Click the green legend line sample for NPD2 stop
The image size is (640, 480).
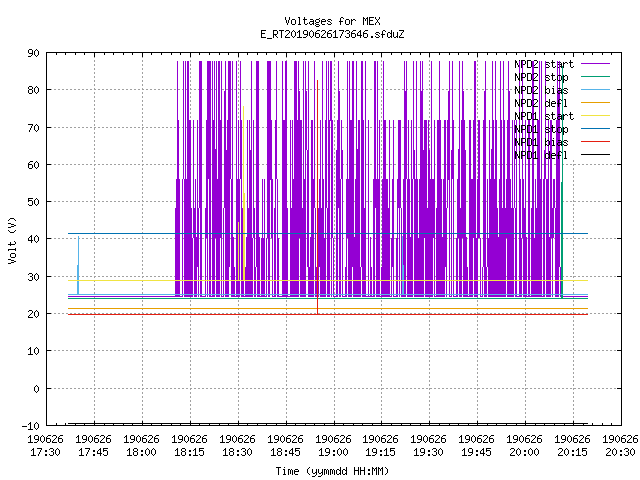(596, 76)
